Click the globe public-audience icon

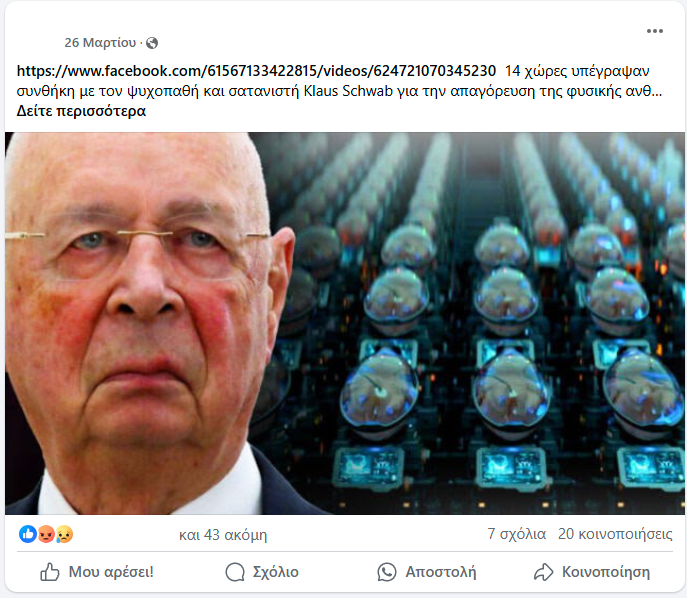[152, 43]
